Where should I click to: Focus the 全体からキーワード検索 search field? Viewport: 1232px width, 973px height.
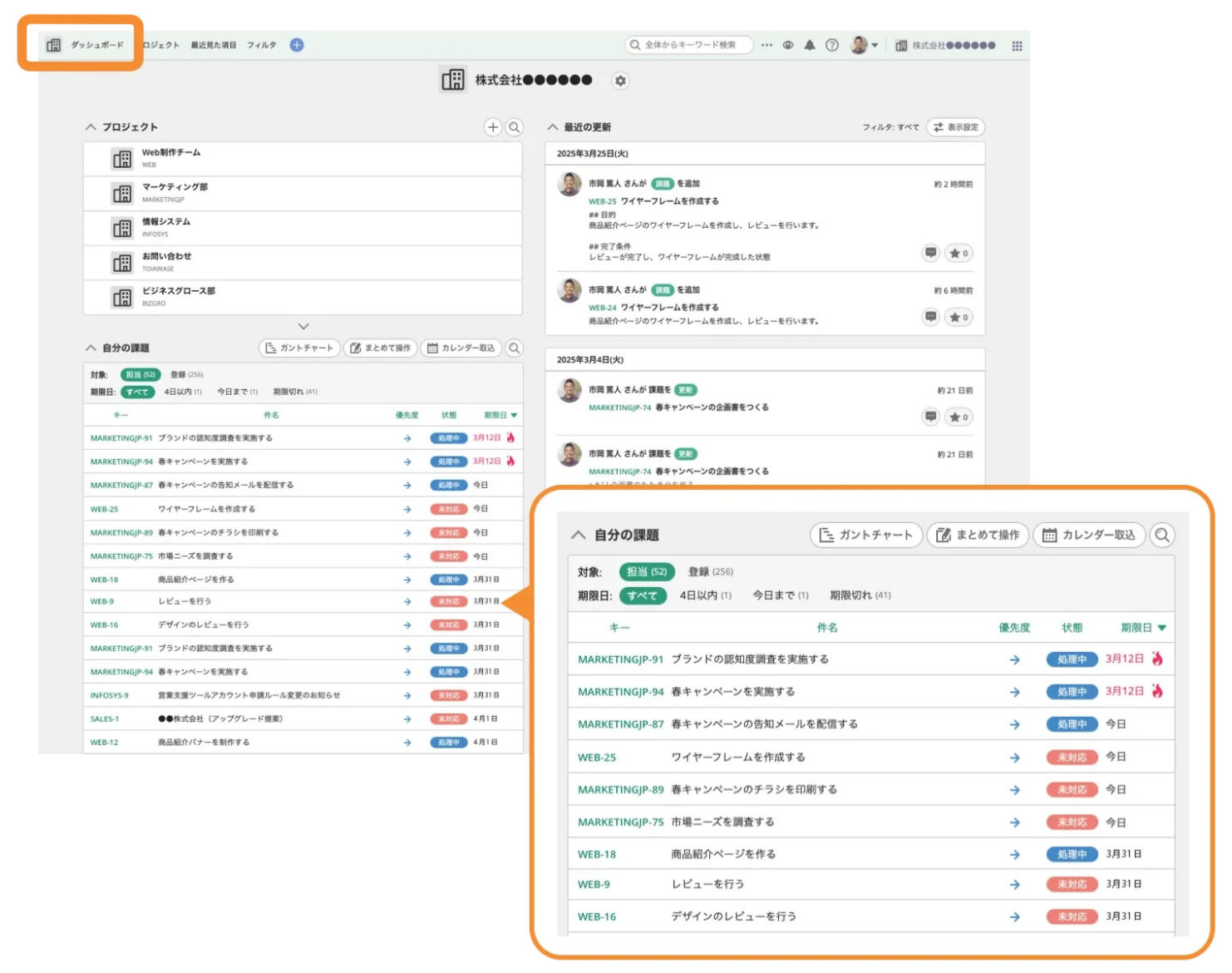click(x=689, y=45)
